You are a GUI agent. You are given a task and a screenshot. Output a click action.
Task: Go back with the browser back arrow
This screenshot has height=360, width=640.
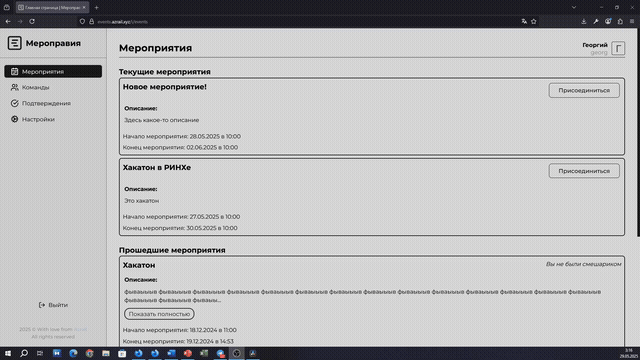(x=8, y=21)
